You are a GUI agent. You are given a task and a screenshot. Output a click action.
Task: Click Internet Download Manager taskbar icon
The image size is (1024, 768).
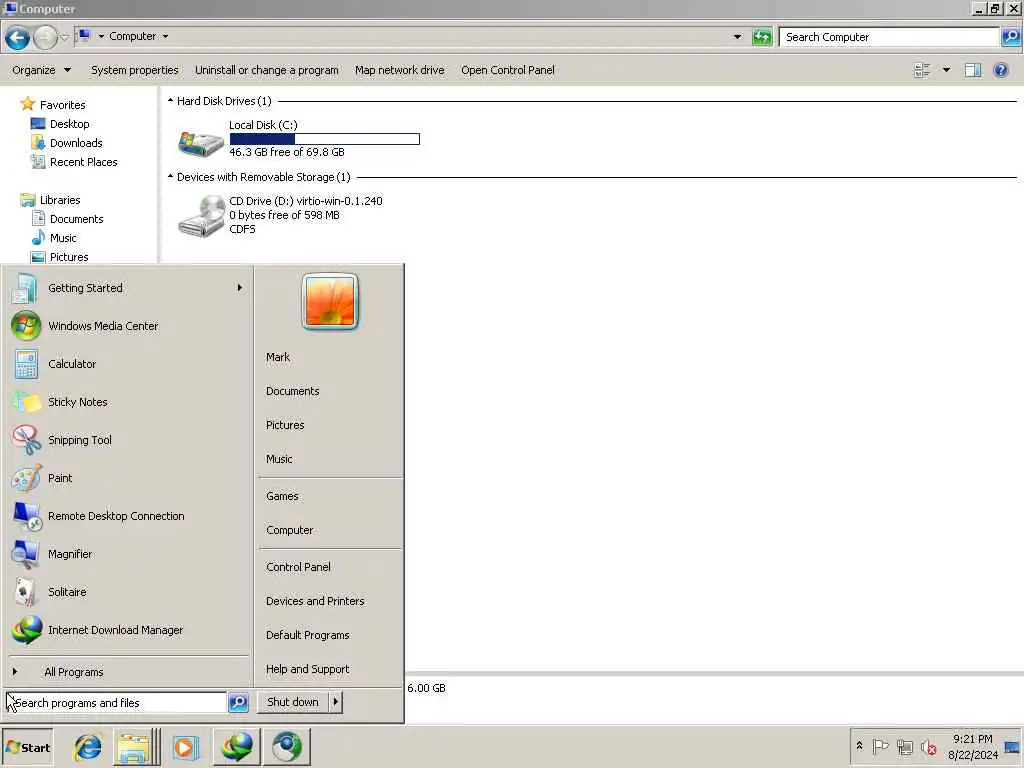236,746
